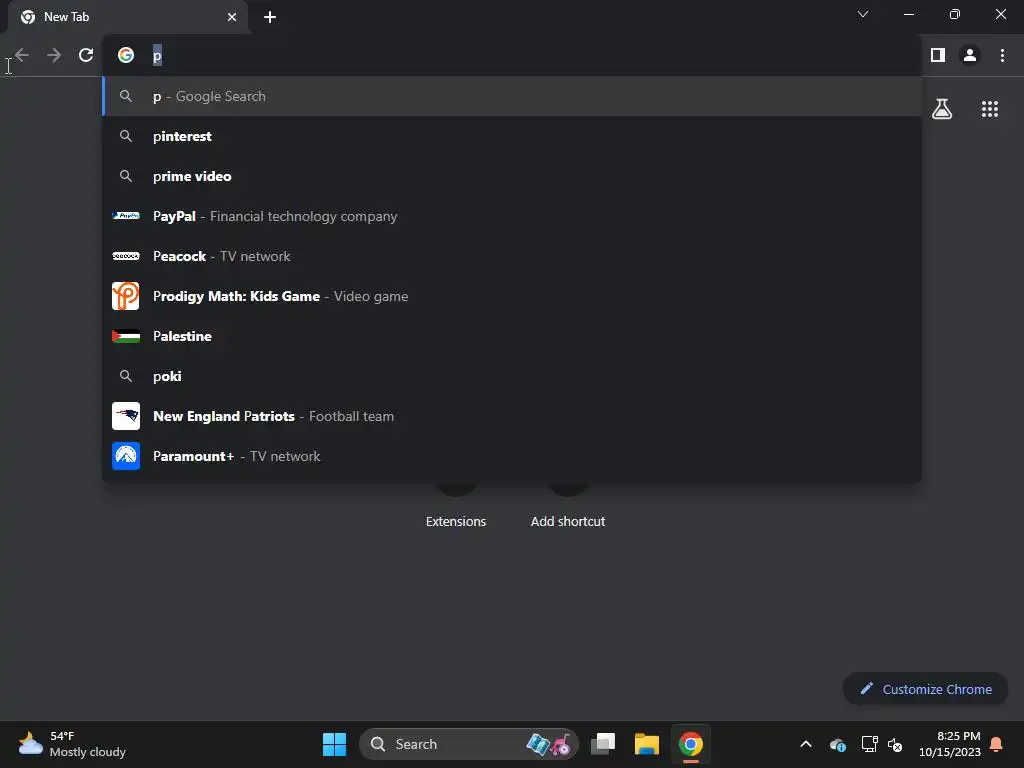Select the New Tab tab

pyautogui.click(x=128, y=17)
